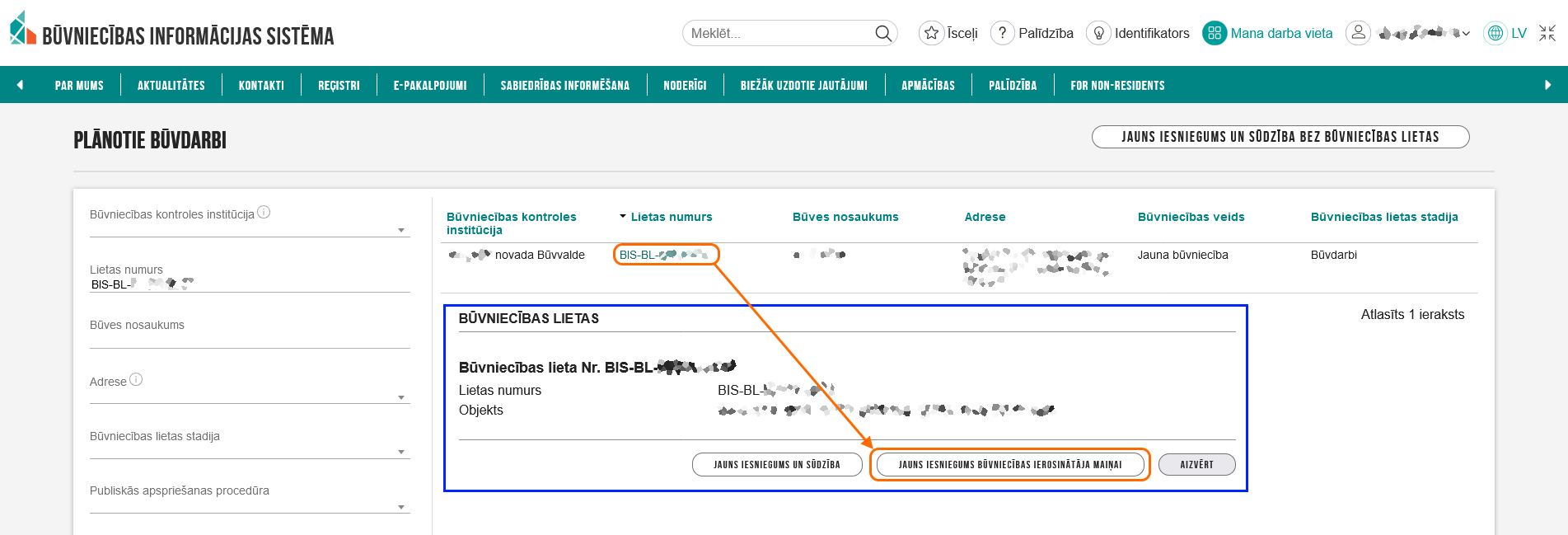
Task: Click the user profile avatar icon
Action: (1358, 33)
